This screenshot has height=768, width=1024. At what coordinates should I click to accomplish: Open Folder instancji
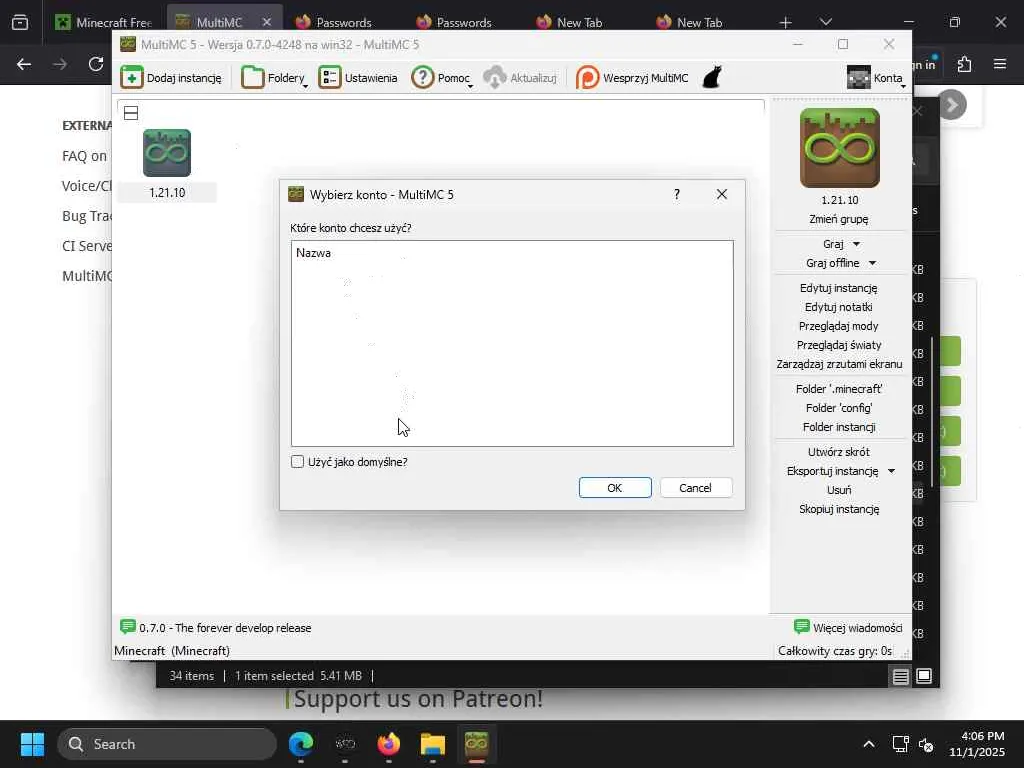pyautogui.click(x=839, y=426)
